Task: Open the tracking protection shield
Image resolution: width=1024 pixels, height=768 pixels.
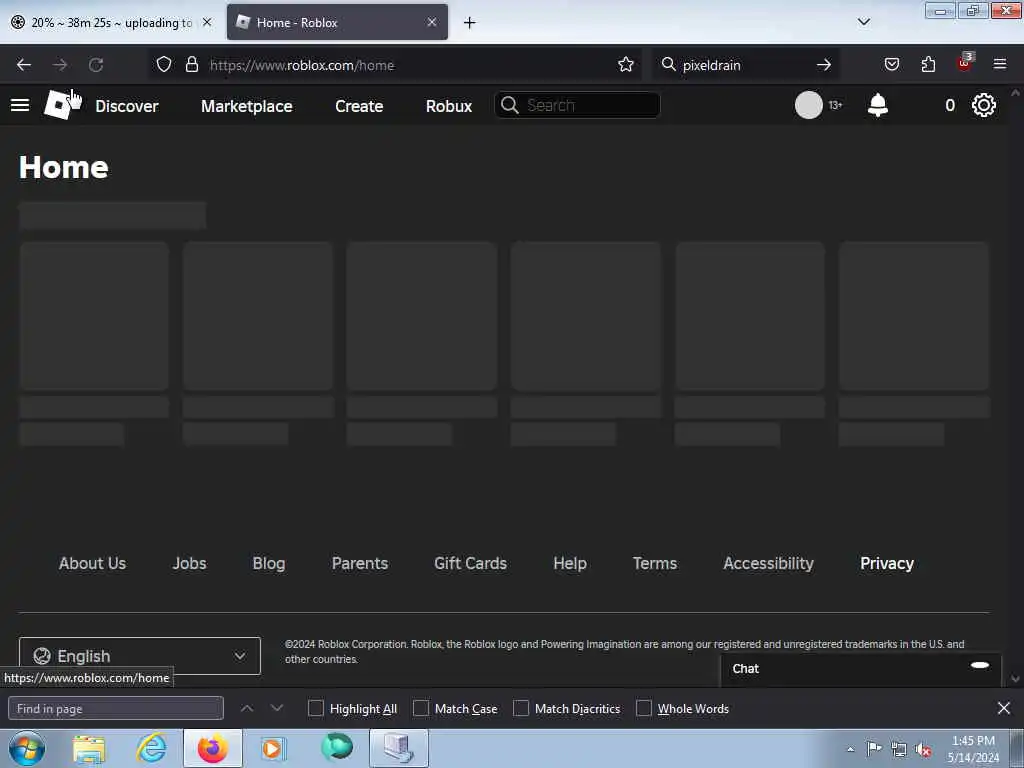Action: [164, 65]
